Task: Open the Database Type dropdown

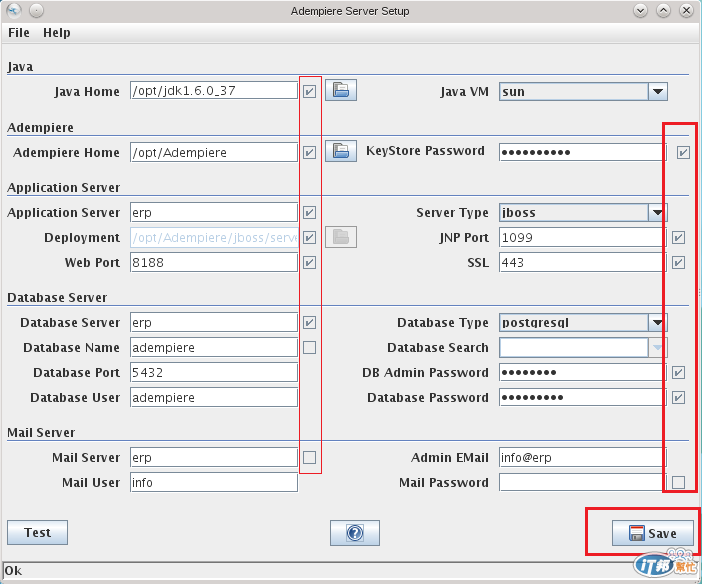Action: tap(657, 322)
